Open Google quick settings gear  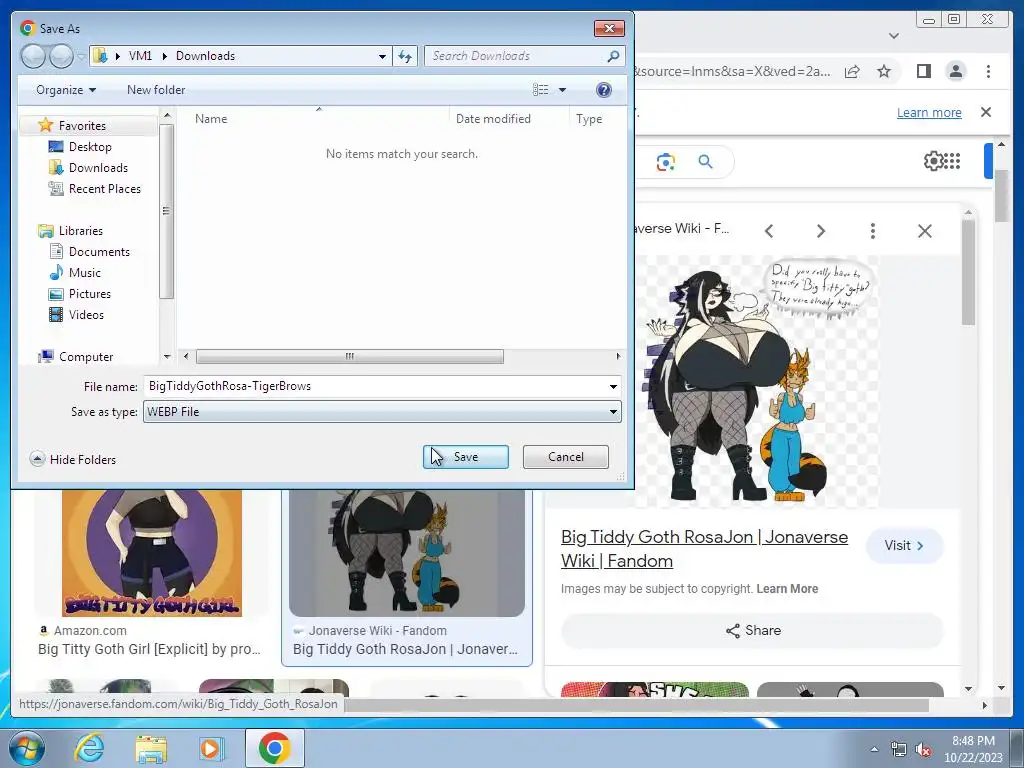tap(933, 161)
